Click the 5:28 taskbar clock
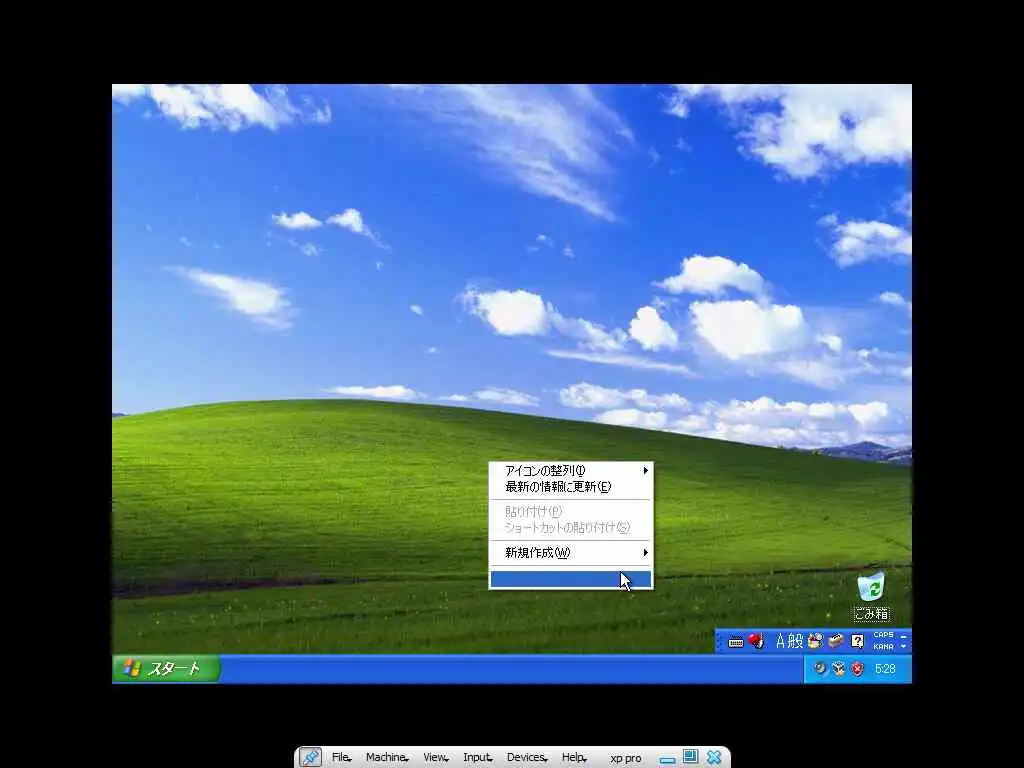Viewport: 1024px width, 768px height. pyautogui.click(x=885, y=669)
